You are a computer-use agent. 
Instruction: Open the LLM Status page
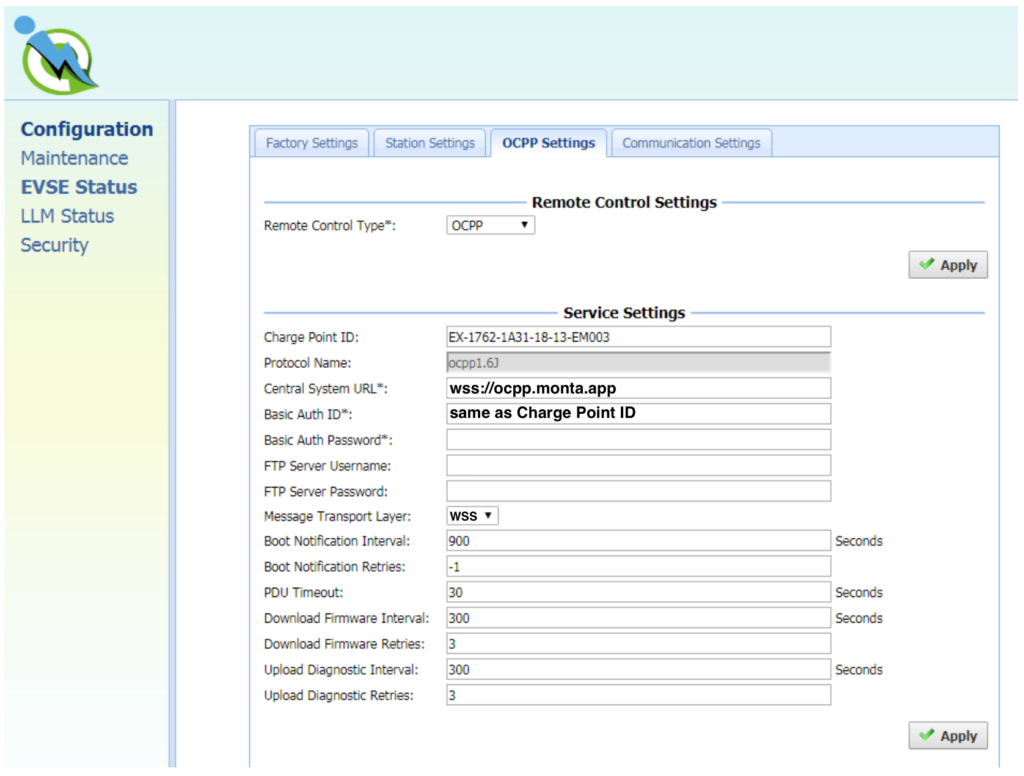pyautogui.click(x=67, y=216)
